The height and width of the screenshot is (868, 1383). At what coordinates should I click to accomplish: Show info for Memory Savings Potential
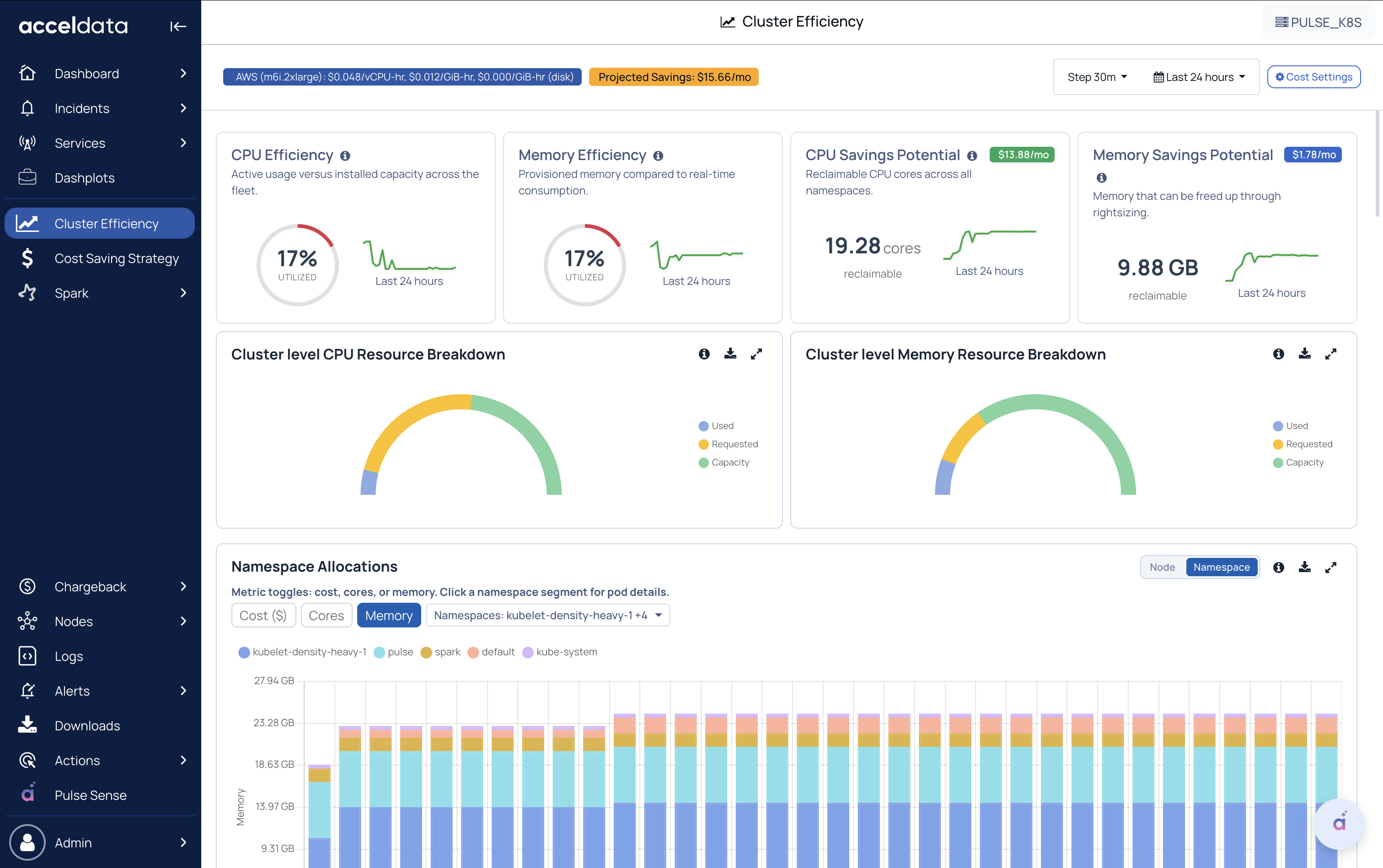pos(1101,177)
